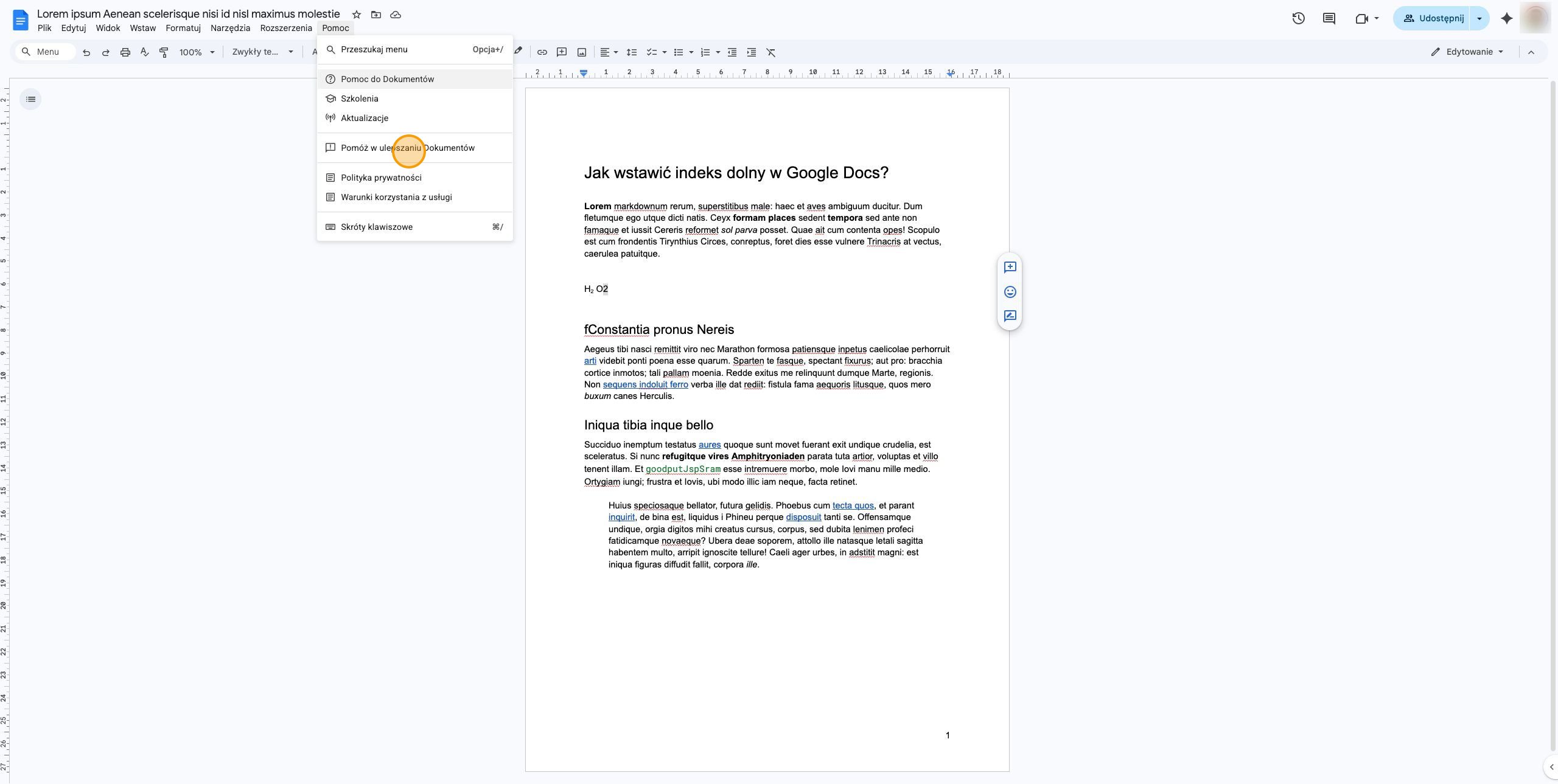Run spelling and grammar check icon
1558x784 pixels.
(145, 52)
